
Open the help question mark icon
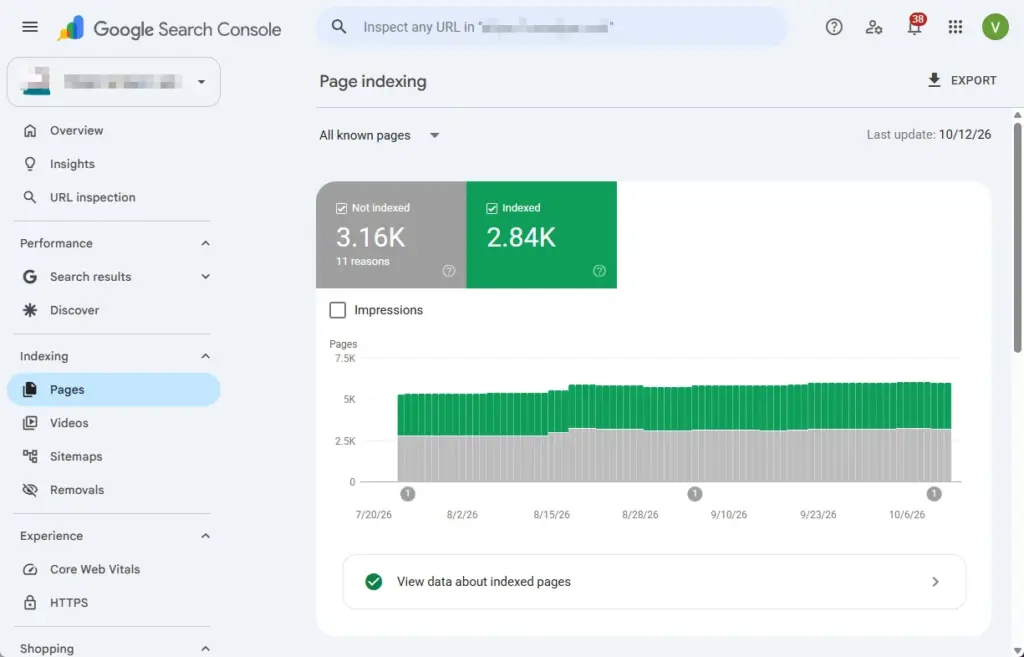point(834,27)
